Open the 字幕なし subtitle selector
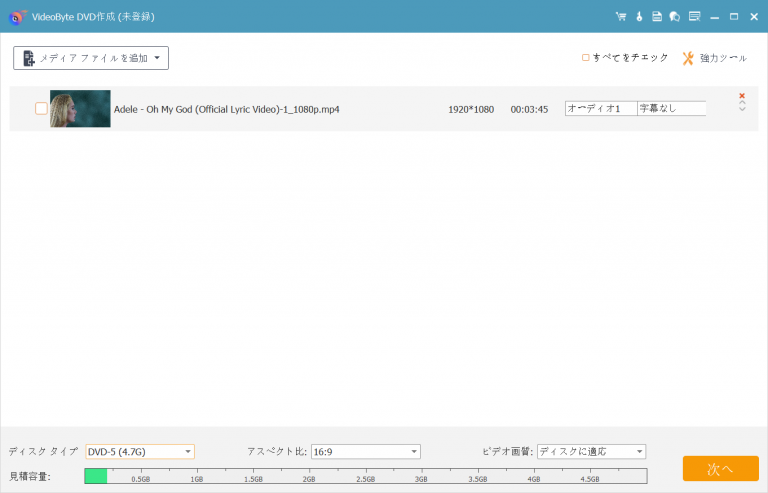This screenshot has height=493, width=768. pyautogui.click(x=671, y=108)
